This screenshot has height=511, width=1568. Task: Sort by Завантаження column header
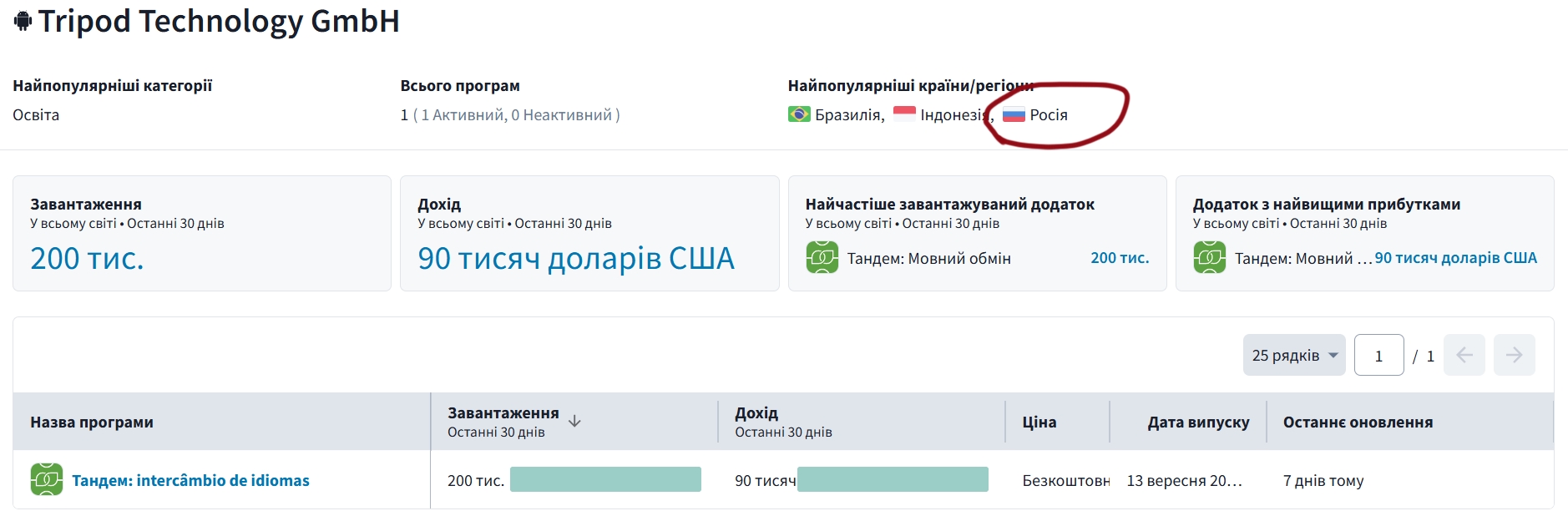tap(503, 412)
